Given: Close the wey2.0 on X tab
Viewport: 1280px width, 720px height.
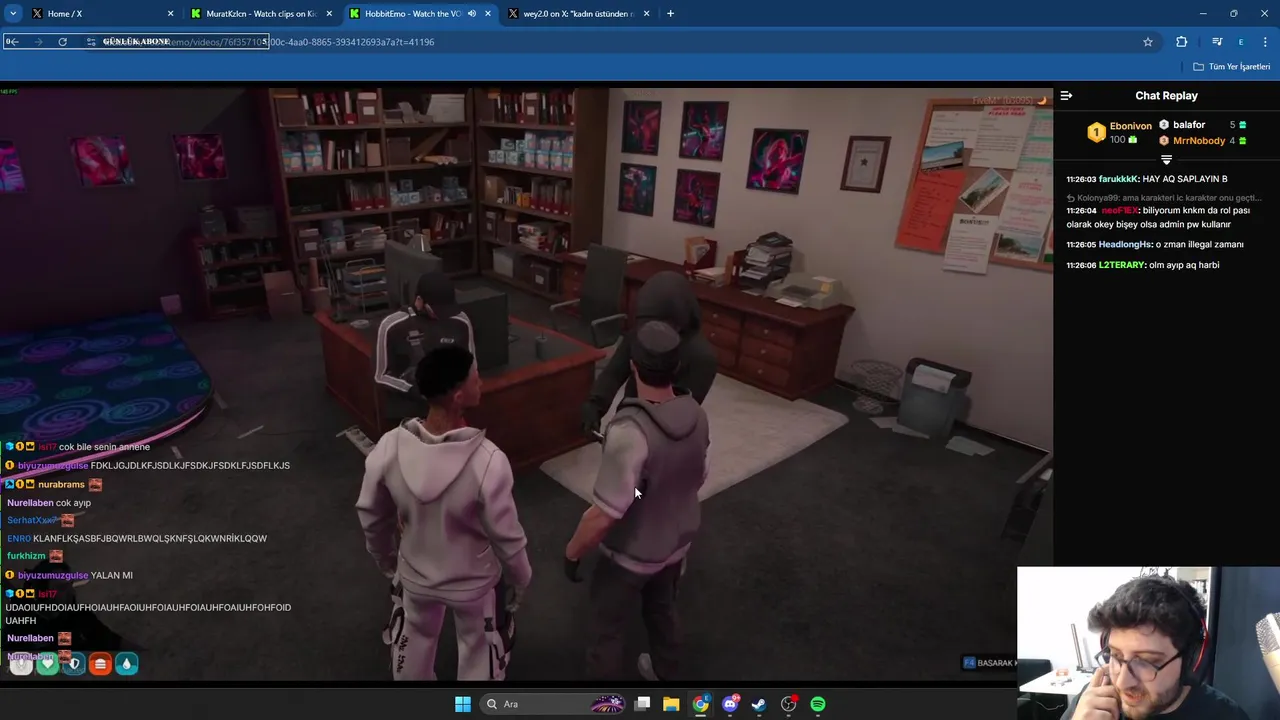Looking at the screenshot, I should [646, 14].
